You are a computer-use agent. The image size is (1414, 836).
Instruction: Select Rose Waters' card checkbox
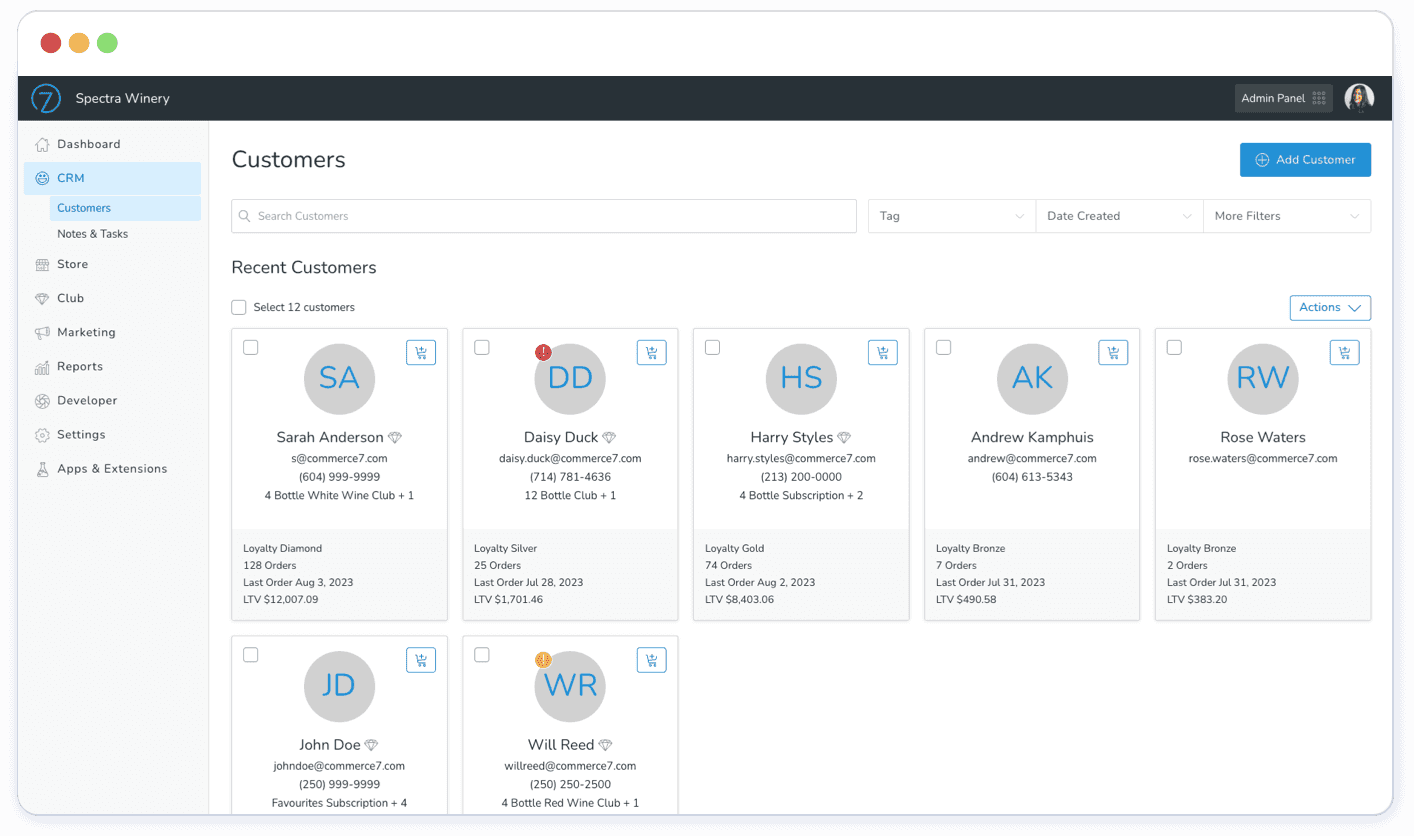(x=1175, y=347)
